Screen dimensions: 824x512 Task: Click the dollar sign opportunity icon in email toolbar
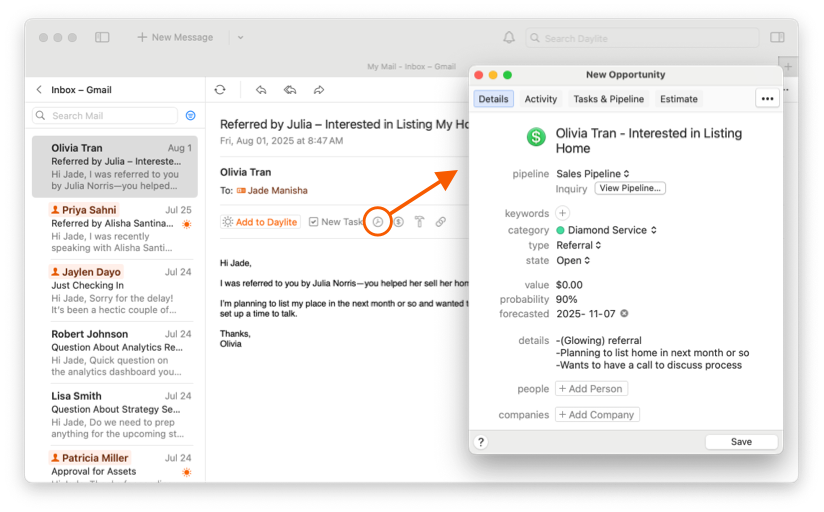click(x=398, y=222)
